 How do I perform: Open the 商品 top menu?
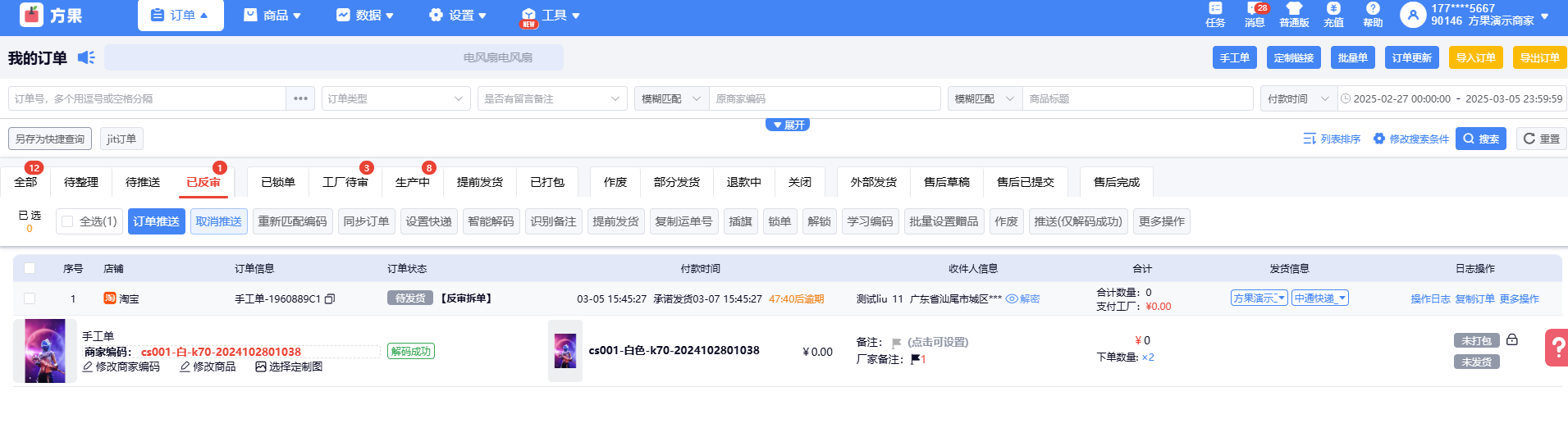click(272, 16)
